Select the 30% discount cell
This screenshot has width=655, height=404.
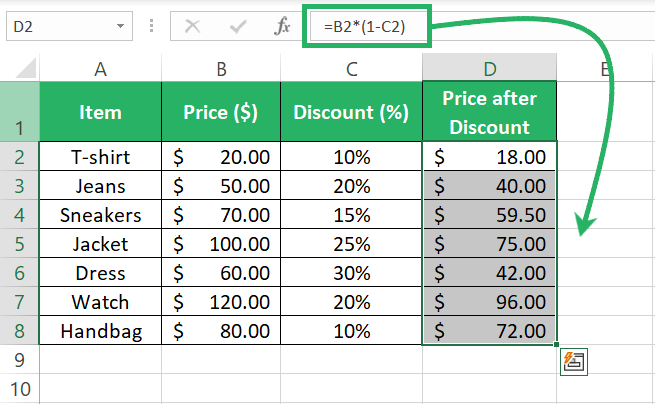[x=351, y=272]
